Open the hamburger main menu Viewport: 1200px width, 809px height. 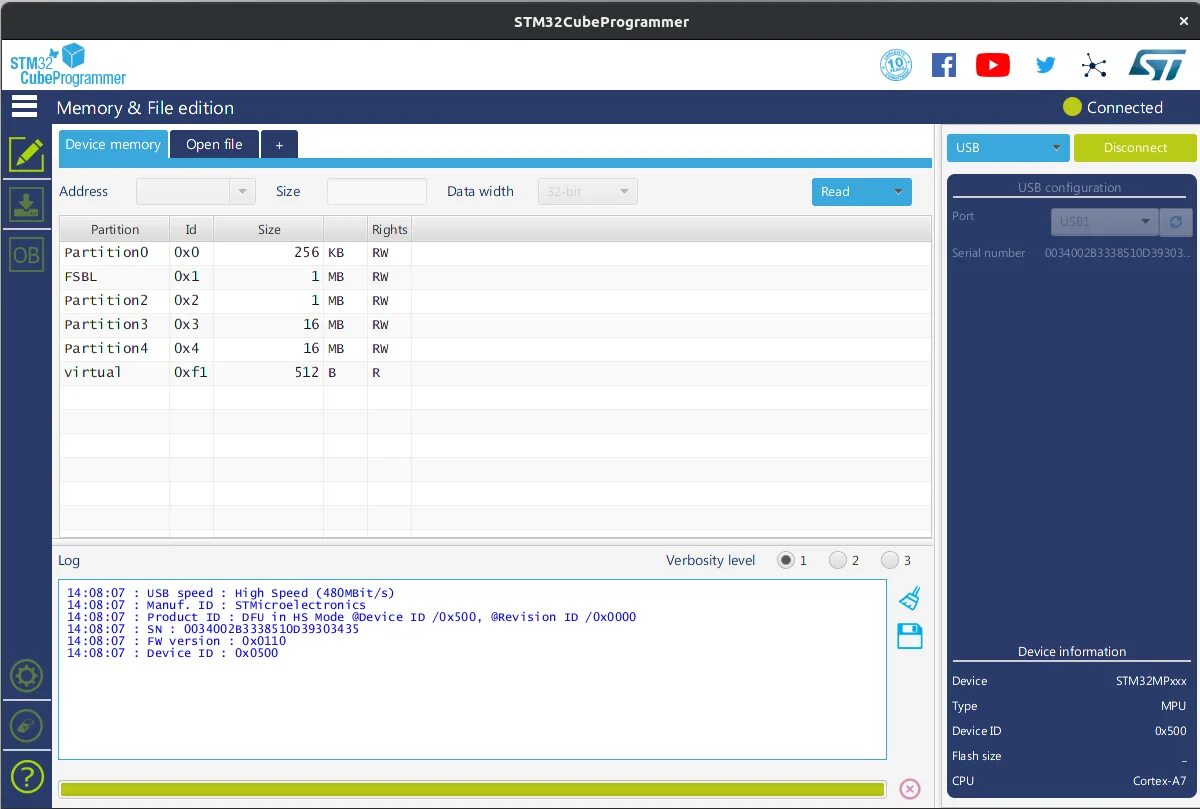24,106
